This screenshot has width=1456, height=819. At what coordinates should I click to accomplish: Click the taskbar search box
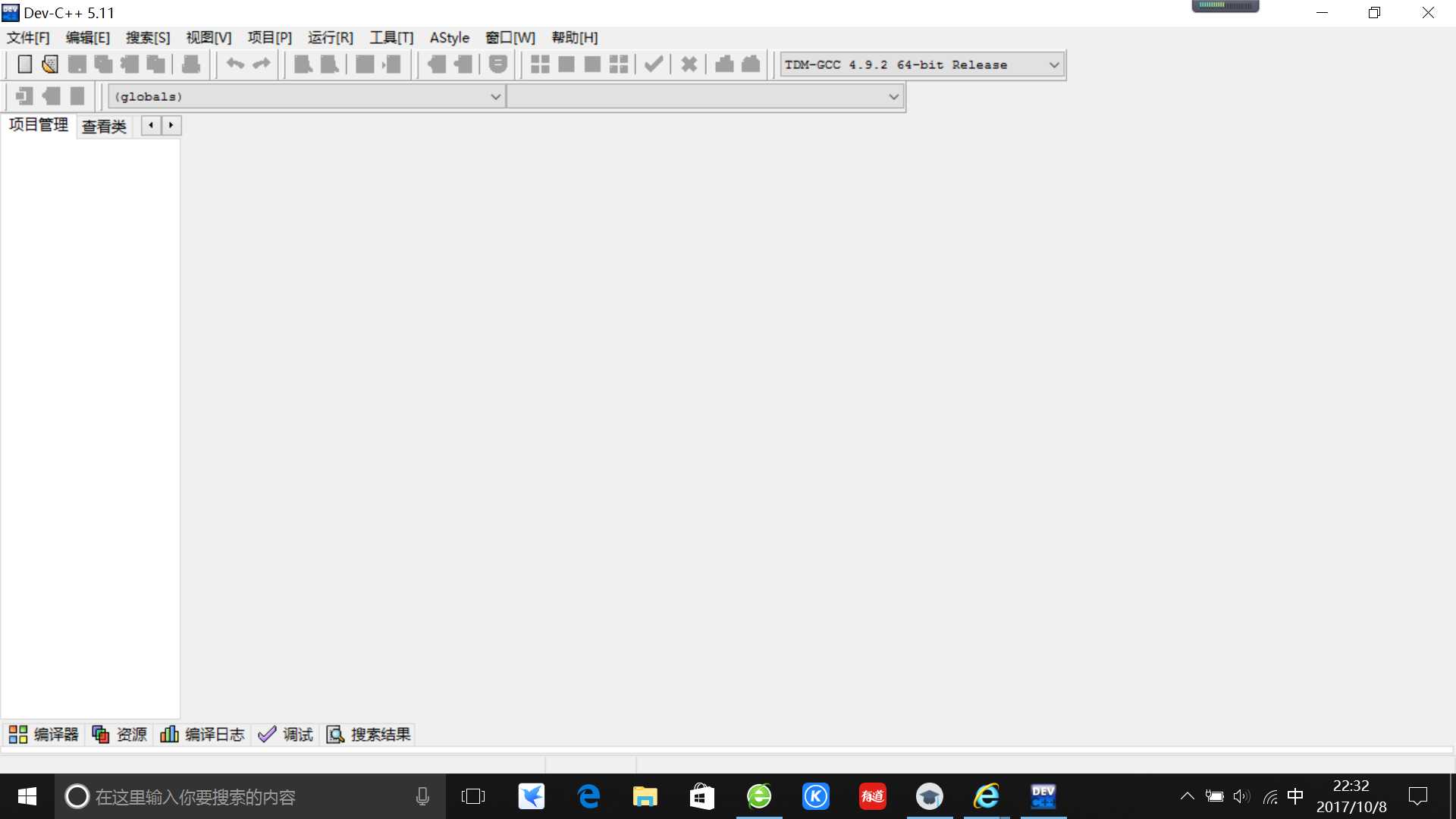tap(250, 796)
